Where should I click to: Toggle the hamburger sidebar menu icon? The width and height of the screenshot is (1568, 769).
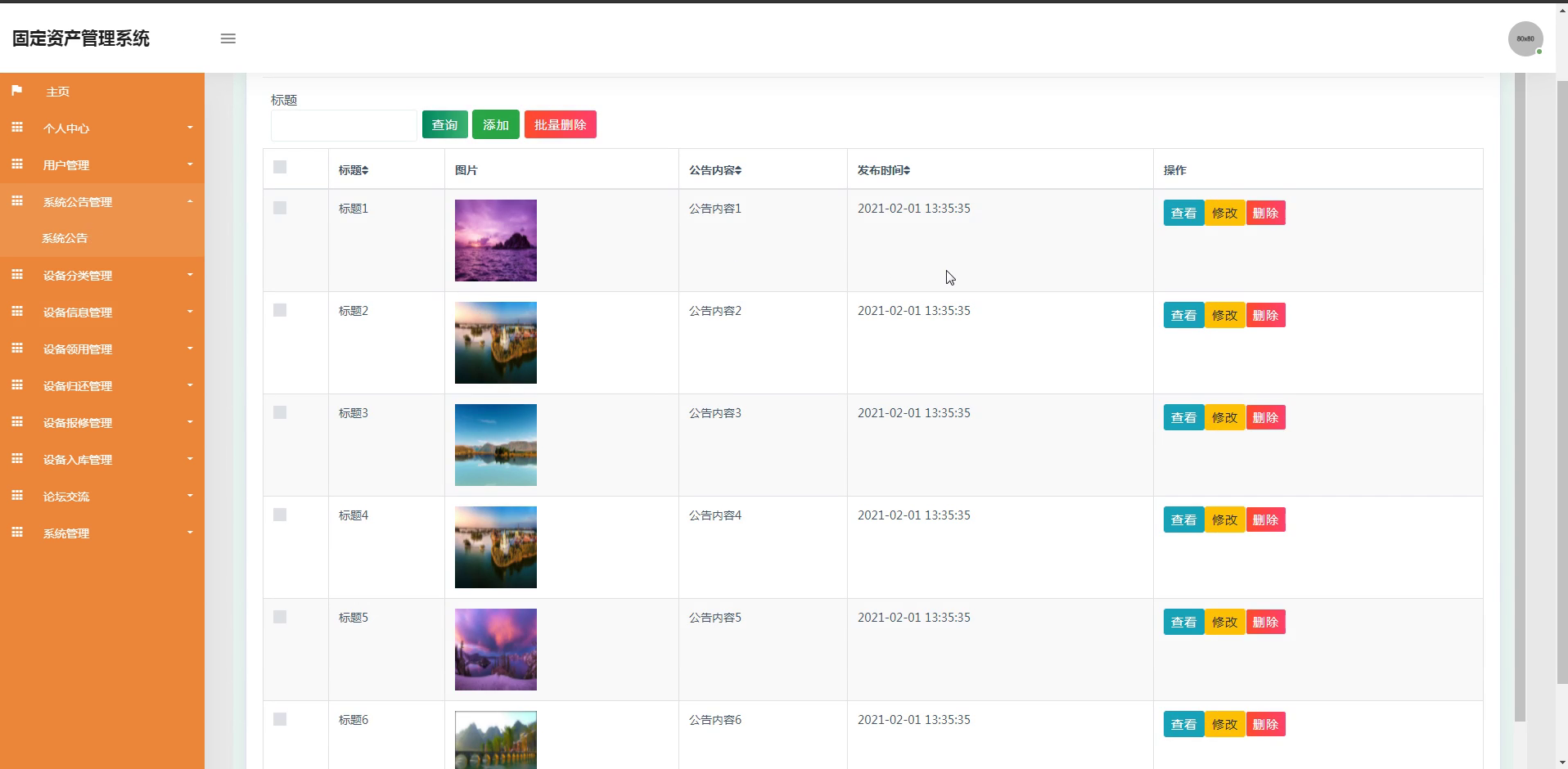pyautogui.click(x=228, y=38)
